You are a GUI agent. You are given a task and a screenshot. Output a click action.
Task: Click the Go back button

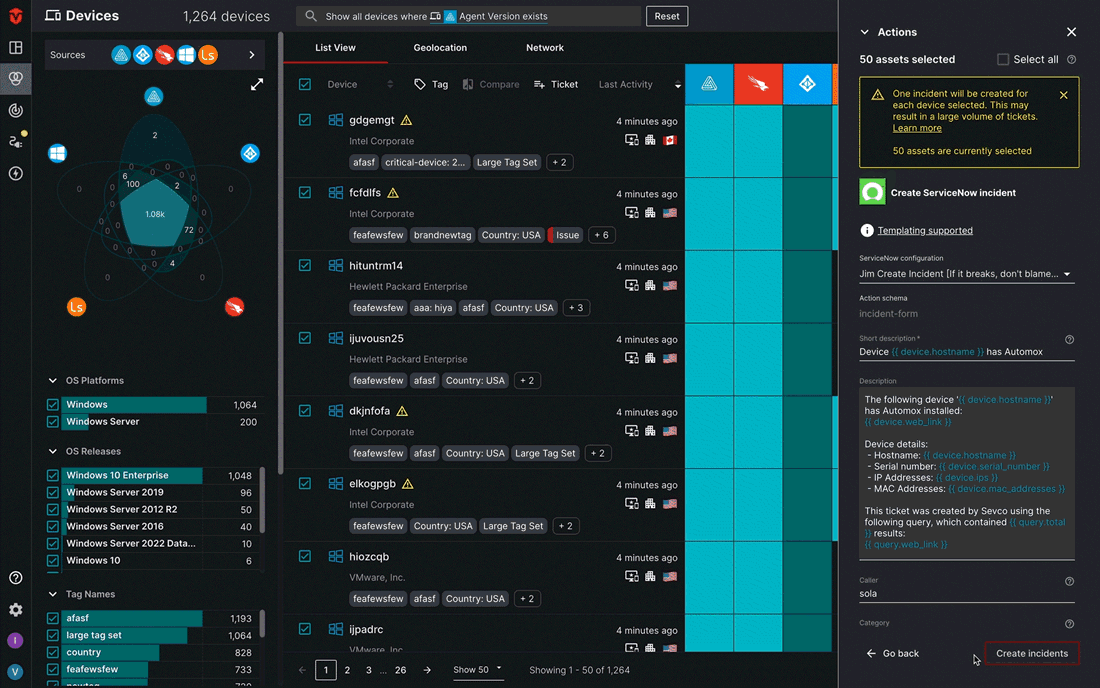(x=892, y=653)
